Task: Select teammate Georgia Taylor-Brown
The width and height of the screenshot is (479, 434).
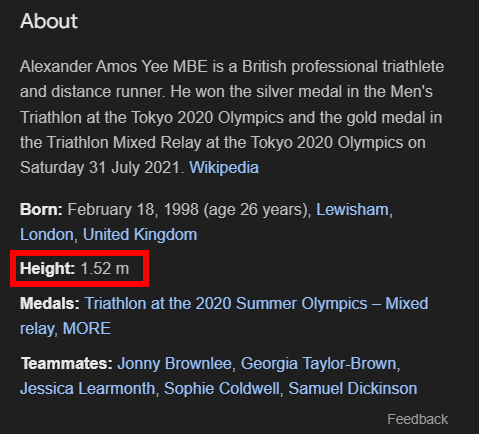Action: coord(318,363)
